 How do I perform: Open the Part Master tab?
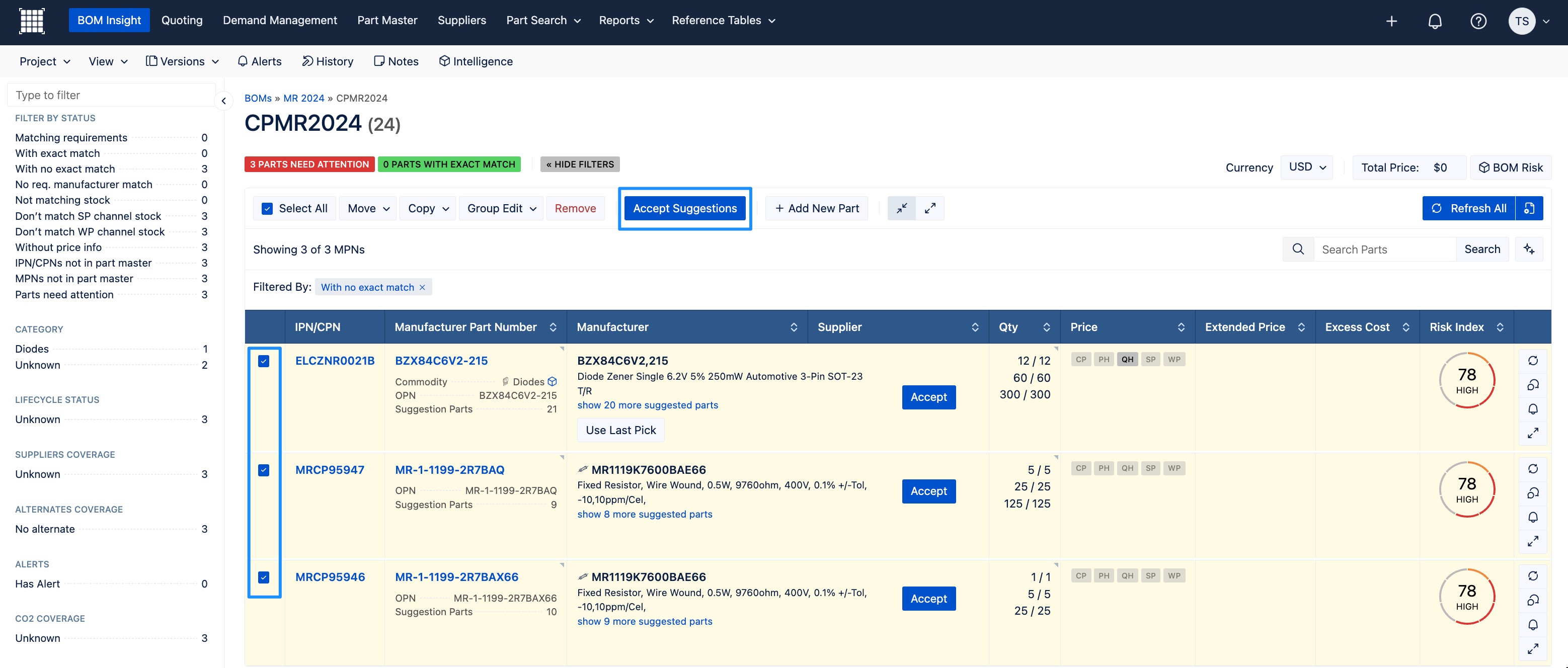[387, 21]
